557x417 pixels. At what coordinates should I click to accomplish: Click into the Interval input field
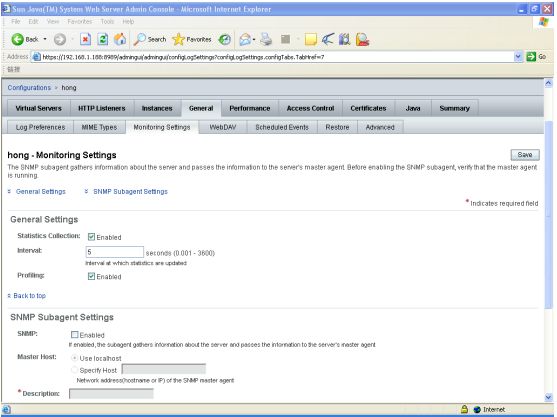[114, 252]
